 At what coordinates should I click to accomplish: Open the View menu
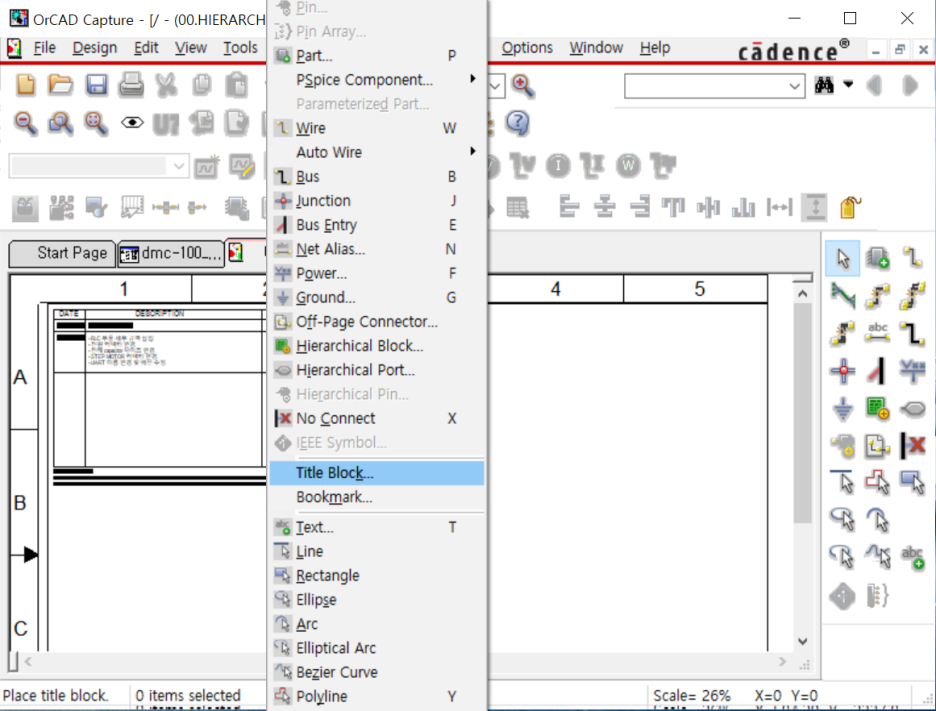click(x=190, y=48)
